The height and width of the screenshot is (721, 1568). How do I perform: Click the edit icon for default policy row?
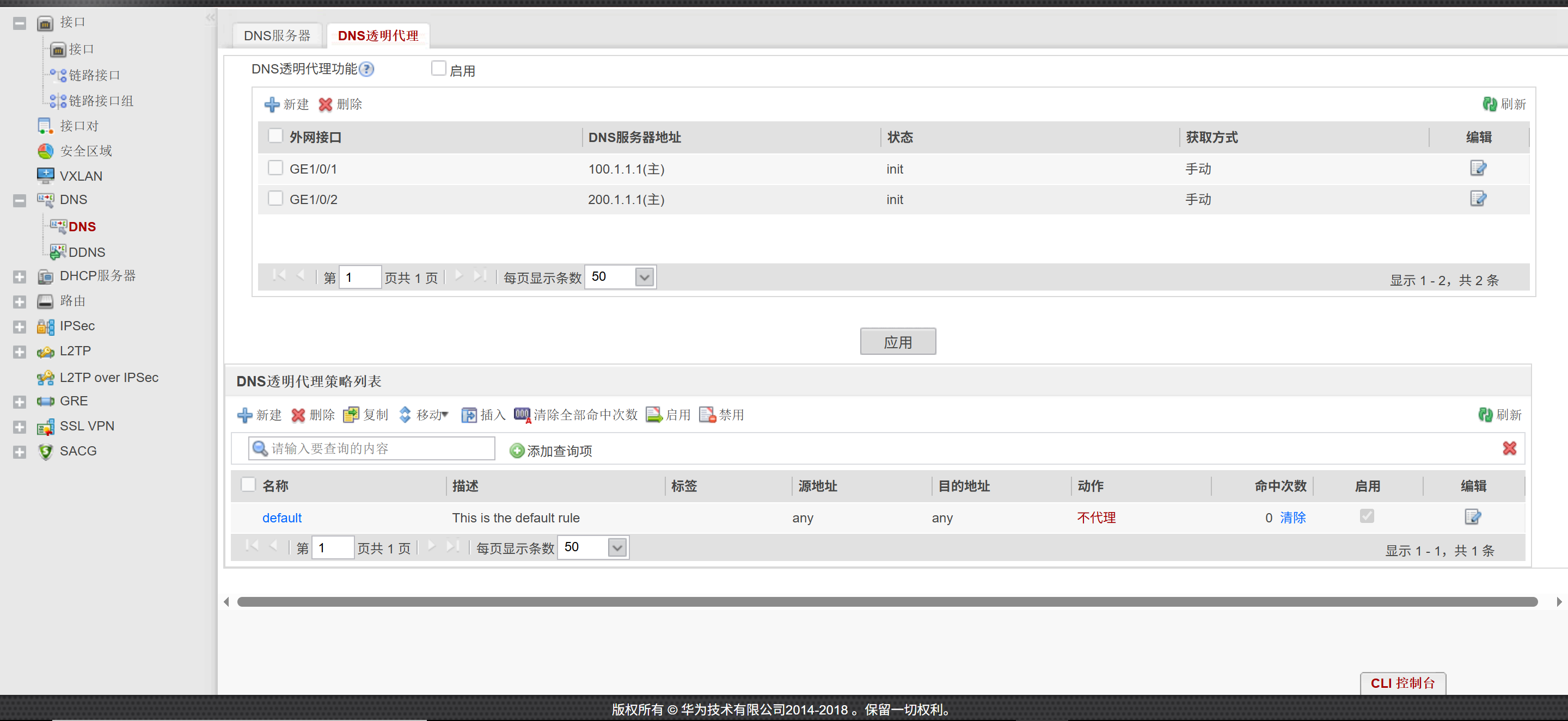(1472, 516)
